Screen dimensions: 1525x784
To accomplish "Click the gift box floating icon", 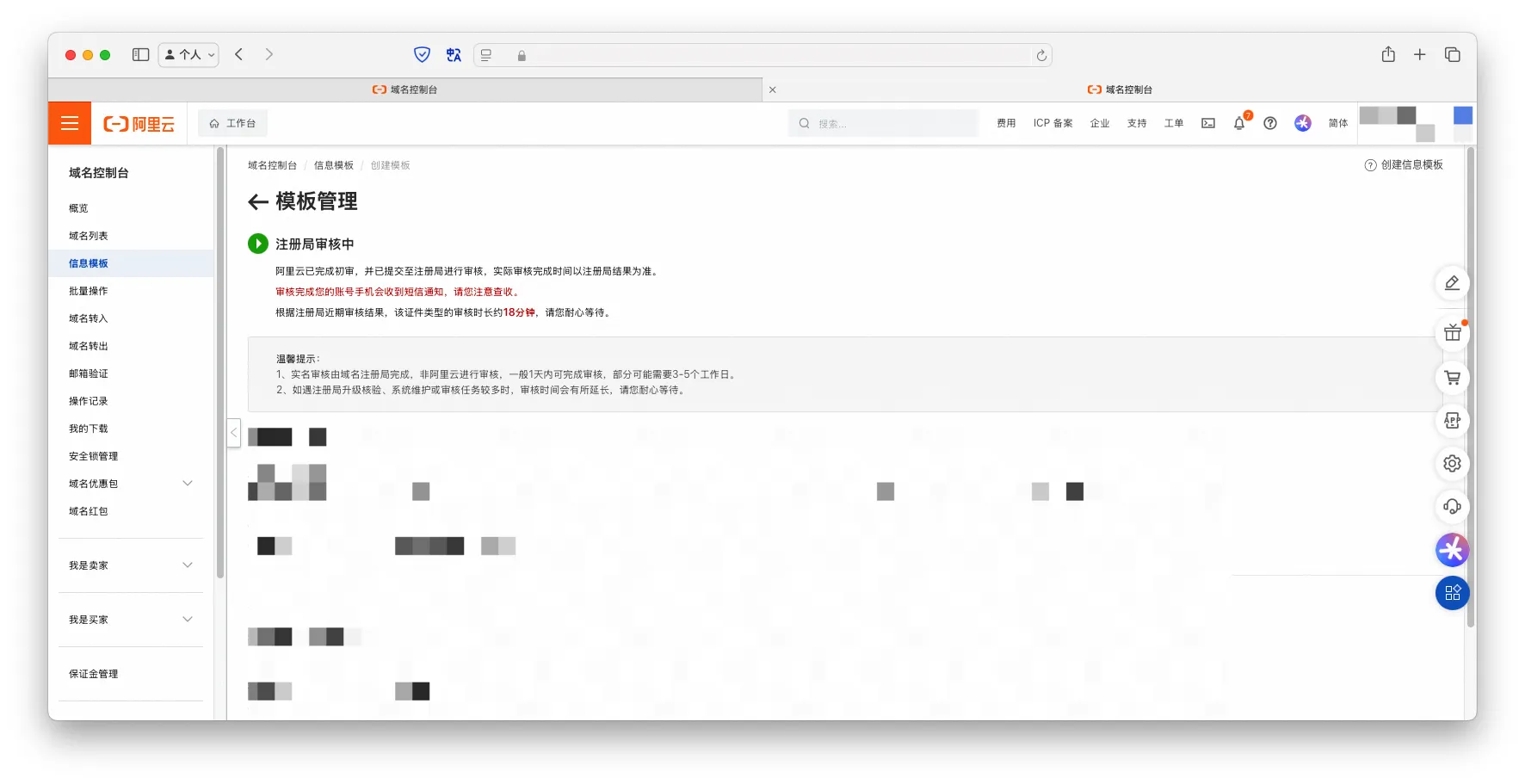I will tap(1452, 334).
